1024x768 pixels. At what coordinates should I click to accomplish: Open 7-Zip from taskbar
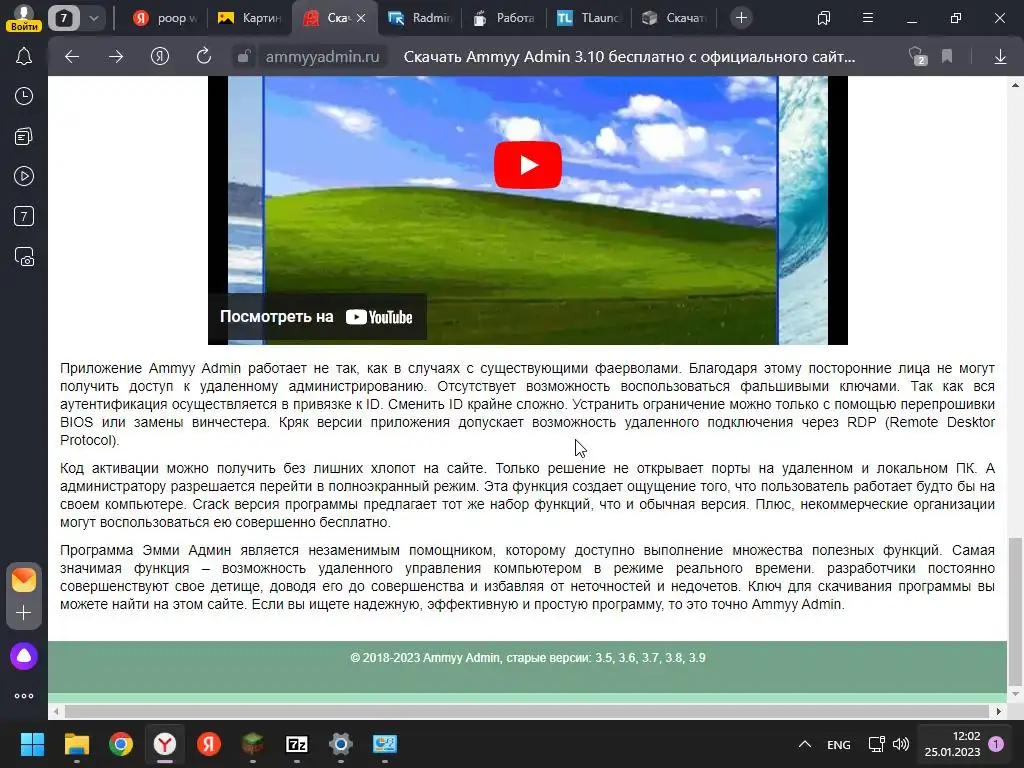coord(296,744)
